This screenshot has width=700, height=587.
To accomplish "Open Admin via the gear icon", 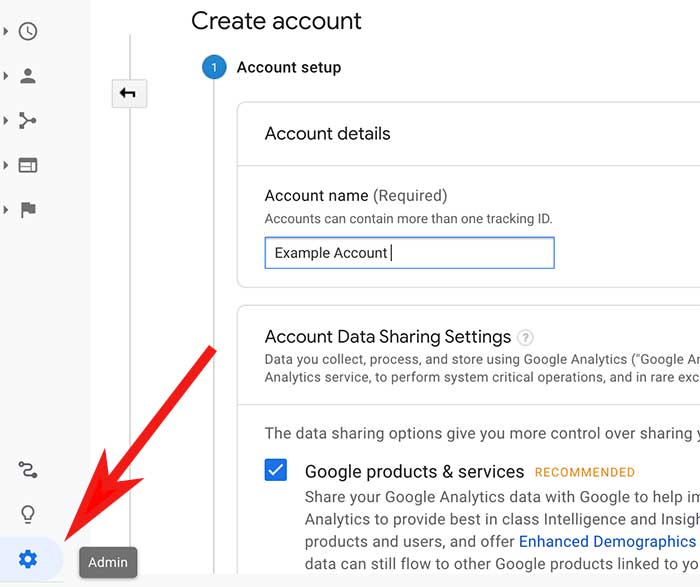I will [28, 559].
